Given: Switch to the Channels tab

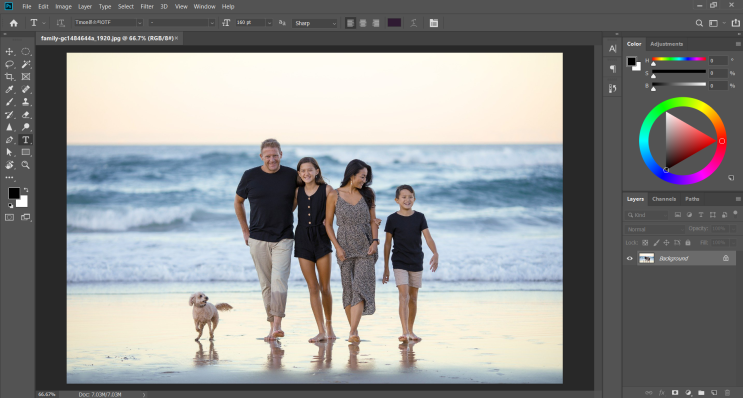Looking at the screenshot, I should coord(664,199).
